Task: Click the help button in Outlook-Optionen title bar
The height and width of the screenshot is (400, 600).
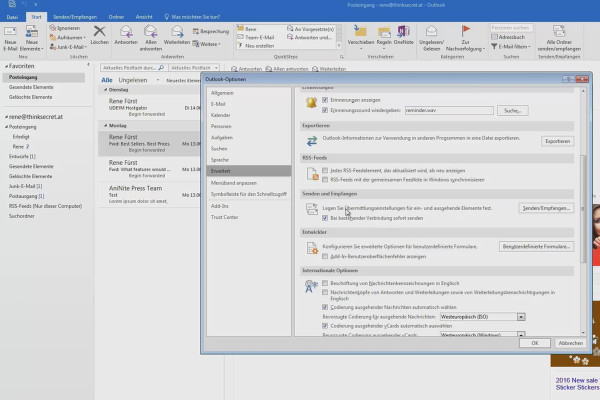Action: pyautogui.click(x=567, y=79)
